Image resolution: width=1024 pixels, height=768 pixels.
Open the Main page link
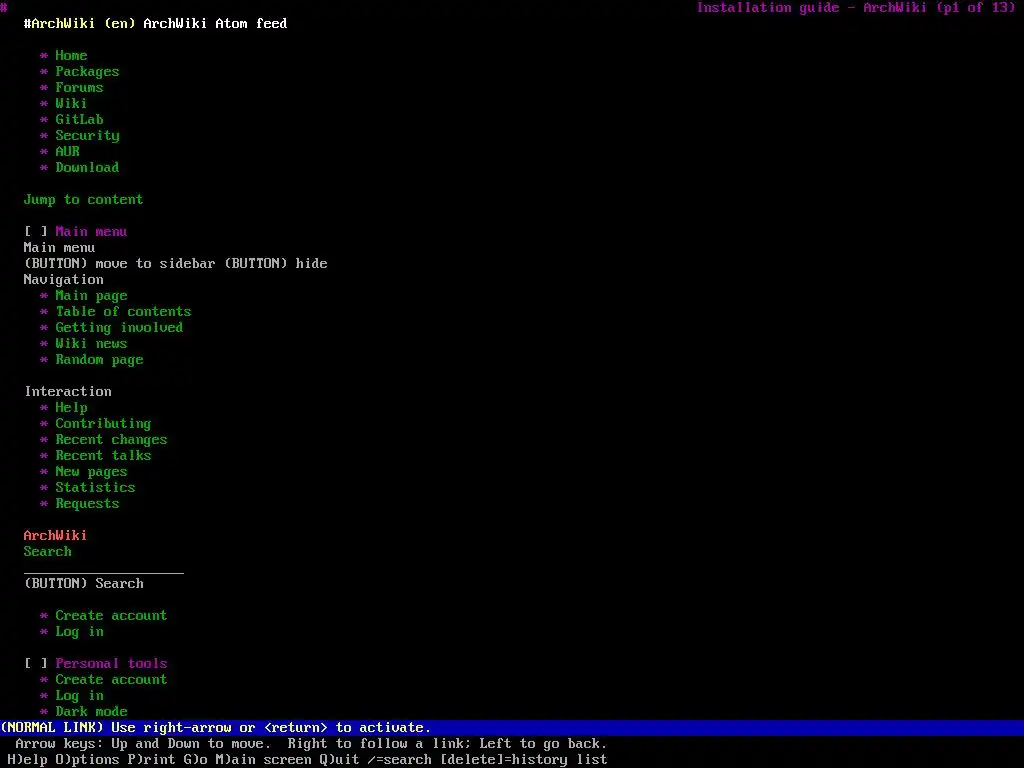91,296
